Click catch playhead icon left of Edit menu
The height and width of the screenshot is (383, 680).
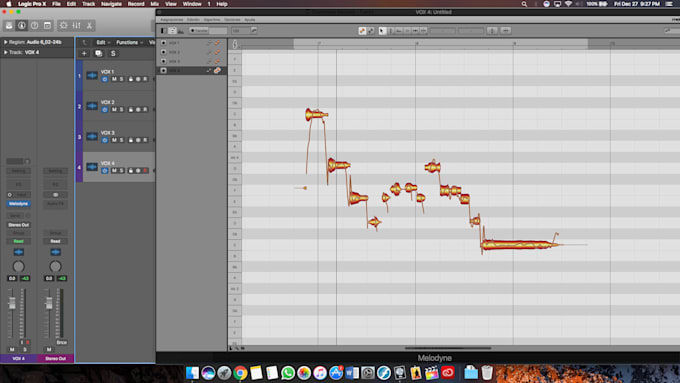pyautogui.click(x=85, y=43)
